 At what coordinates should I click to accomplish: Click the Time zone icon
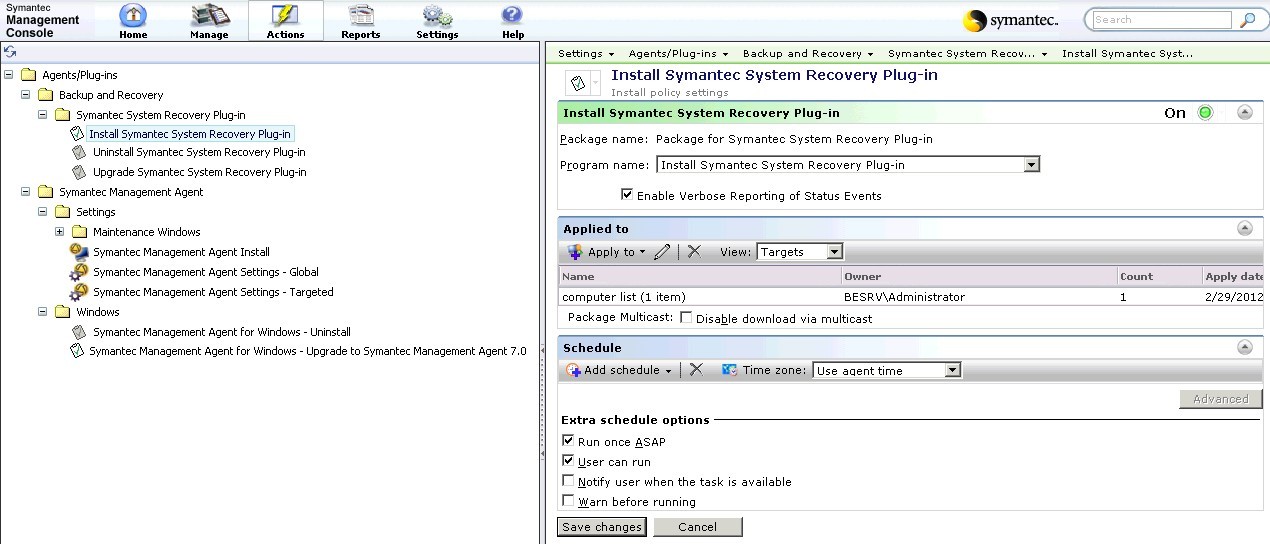(x=730, y=370)
